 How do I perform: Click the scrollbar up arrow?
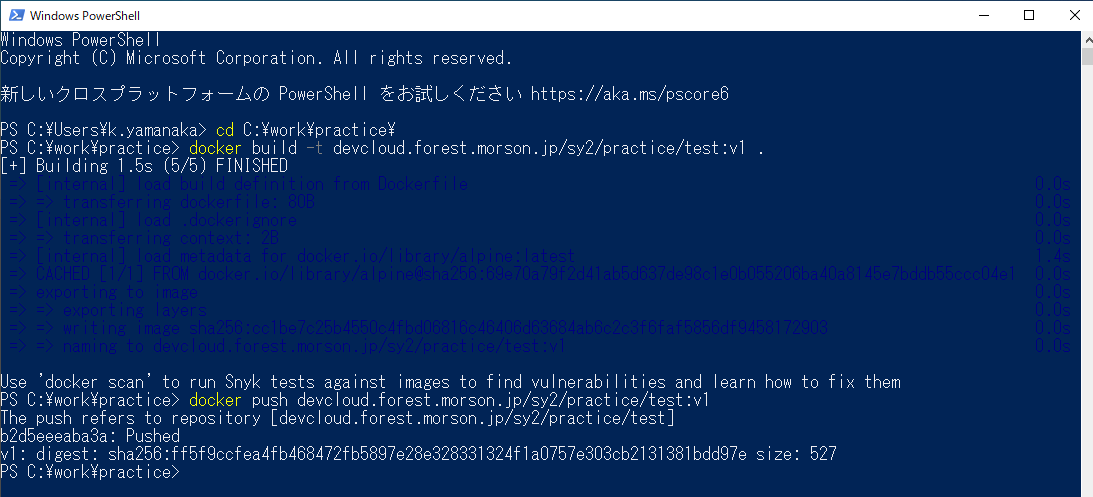(1085, 38)
